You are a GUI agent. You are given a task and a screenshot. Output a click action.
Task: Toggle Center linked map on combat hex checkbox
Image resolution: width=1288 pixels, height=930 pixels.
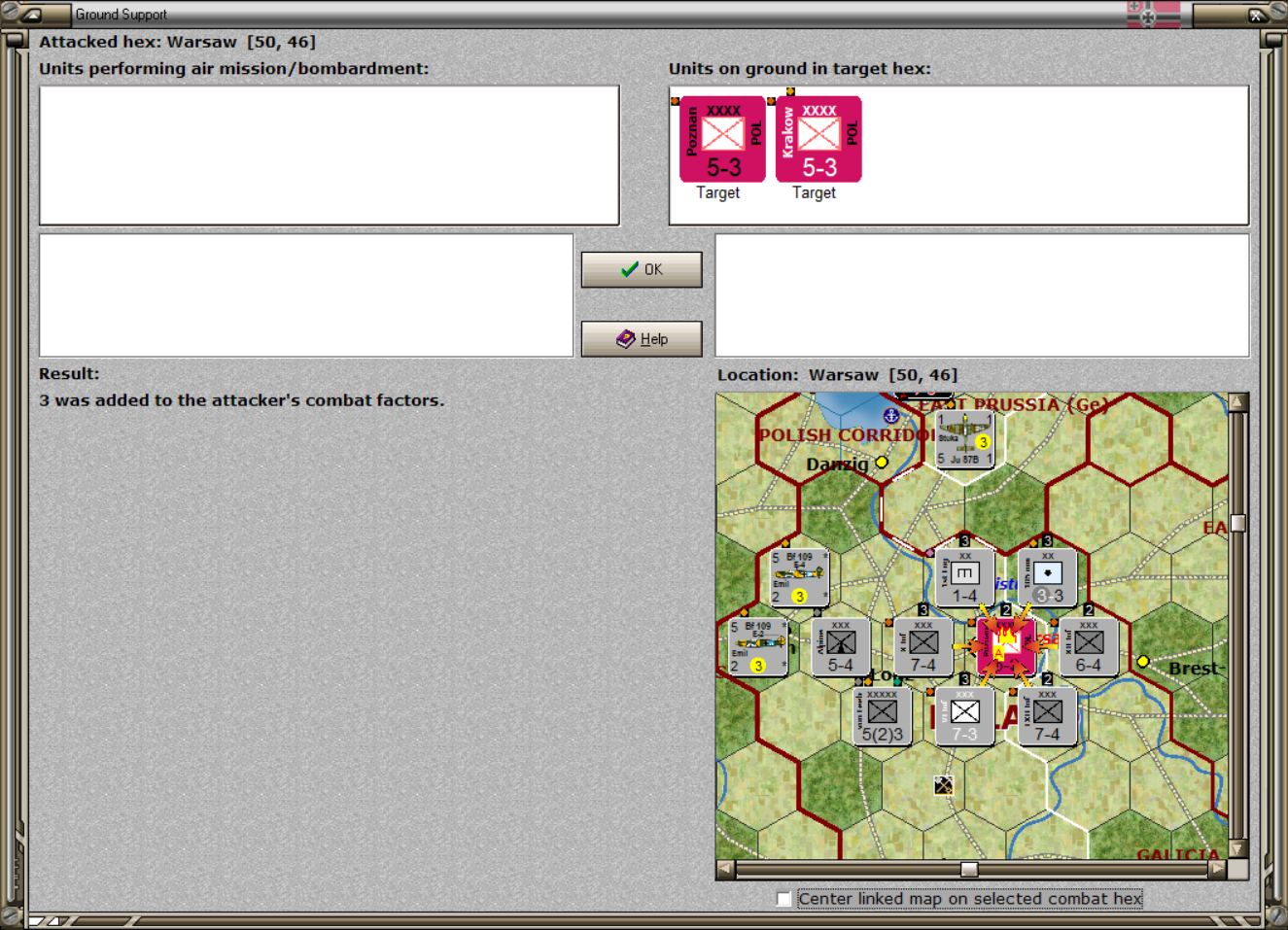pos(783,899)
